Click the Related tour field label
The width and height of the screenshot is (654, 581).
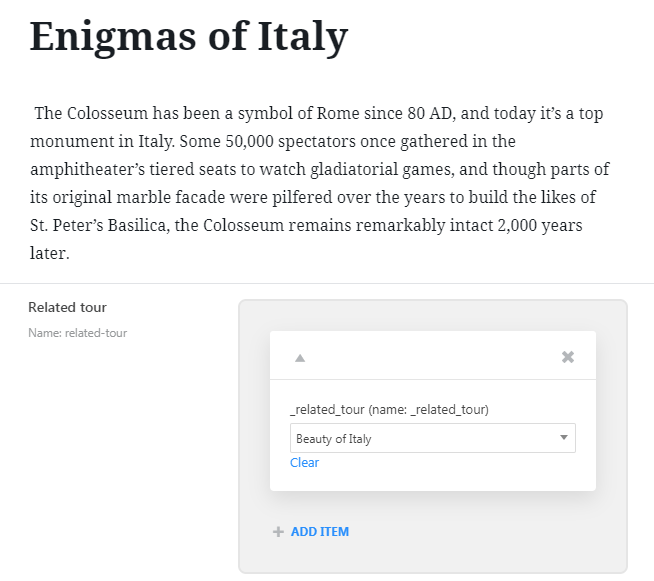click(x=68, y=307)
